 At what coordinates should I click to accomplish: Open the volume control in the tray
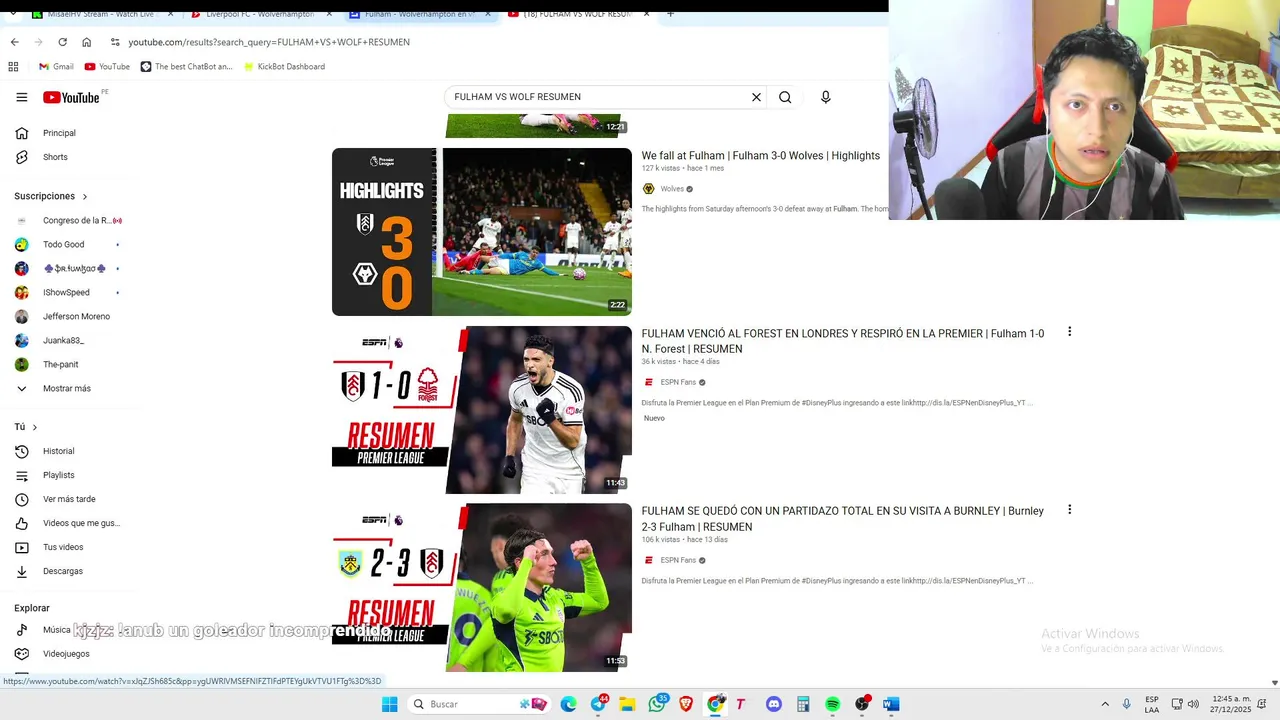pos(1193,704)
